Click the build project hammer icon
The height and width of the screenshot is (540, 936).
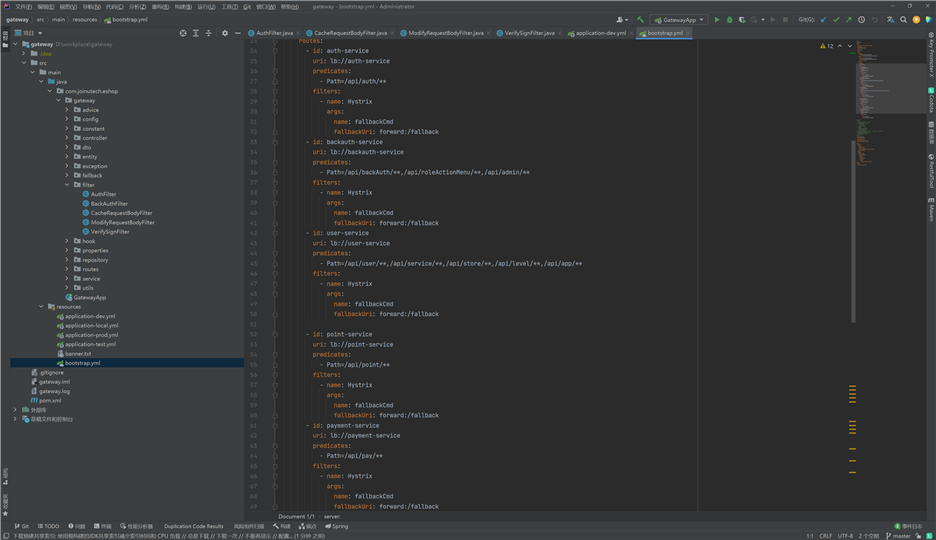click(641, 20)
